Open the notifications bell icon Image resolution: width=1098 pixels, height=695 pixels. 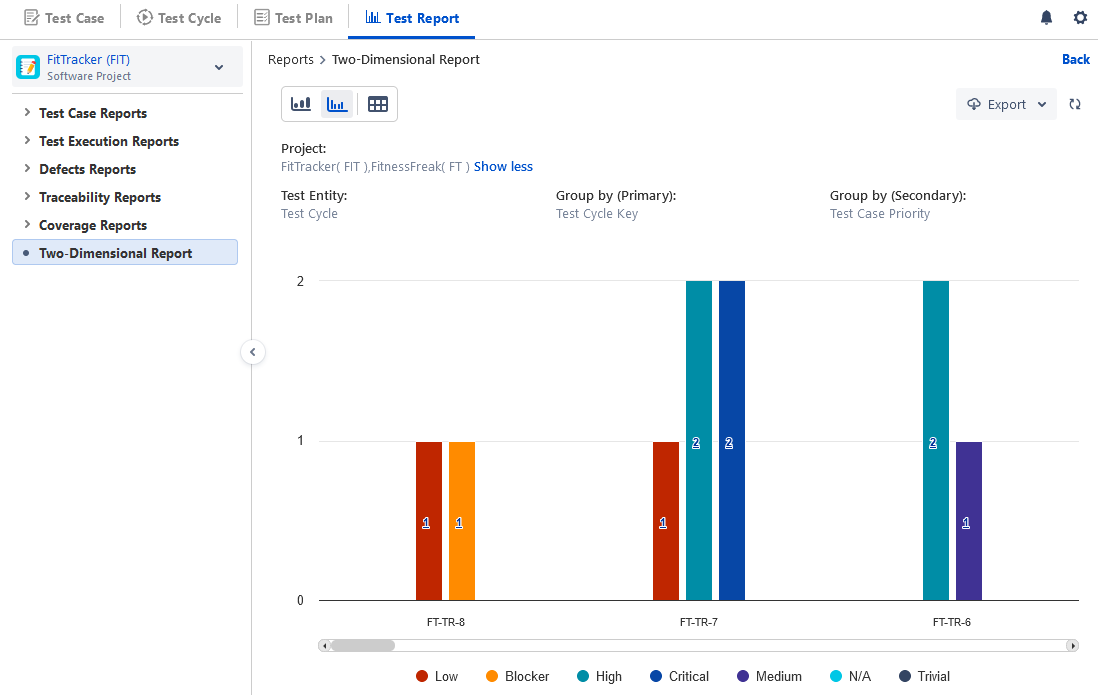(1046, 18)
